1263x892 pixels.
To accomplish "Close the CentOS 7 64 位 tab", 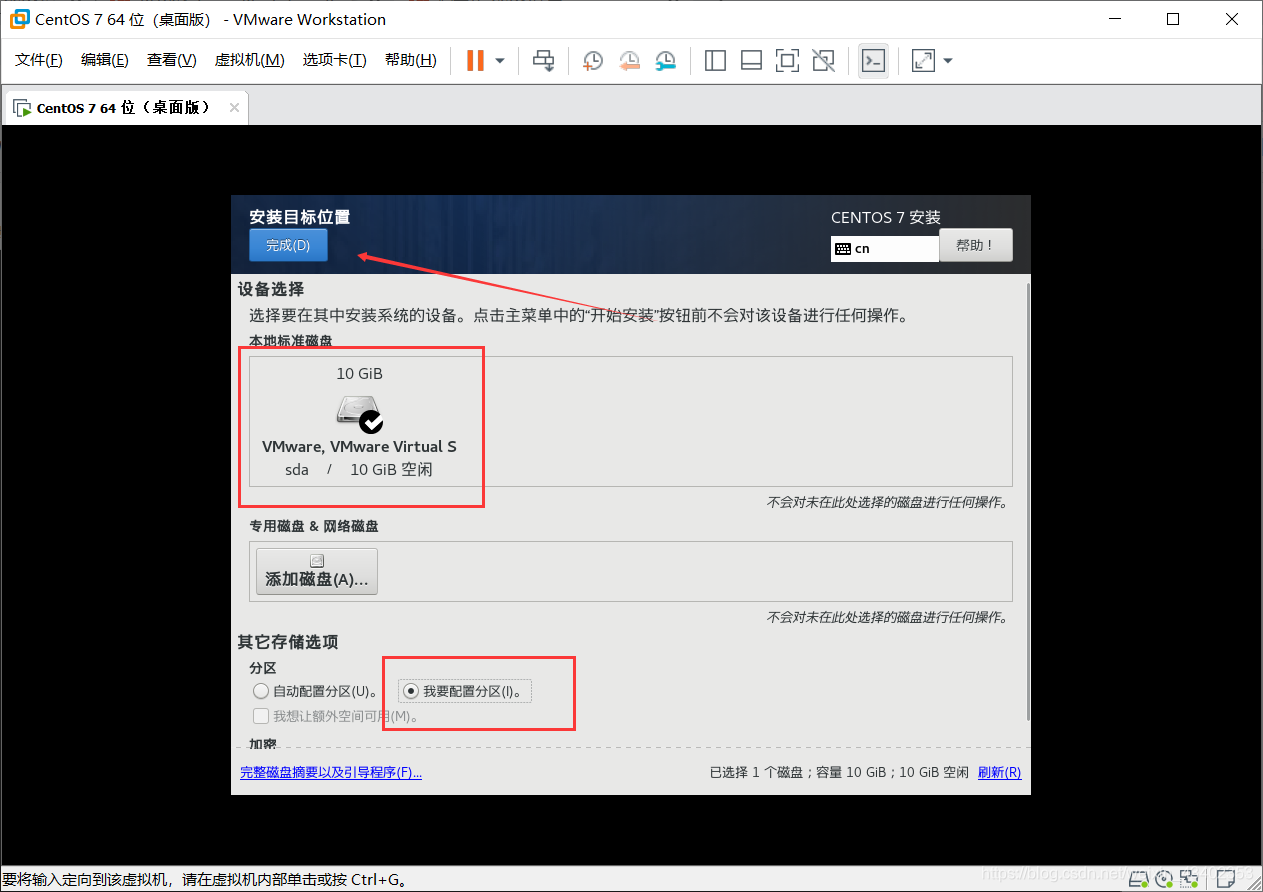I will (234, 108).
